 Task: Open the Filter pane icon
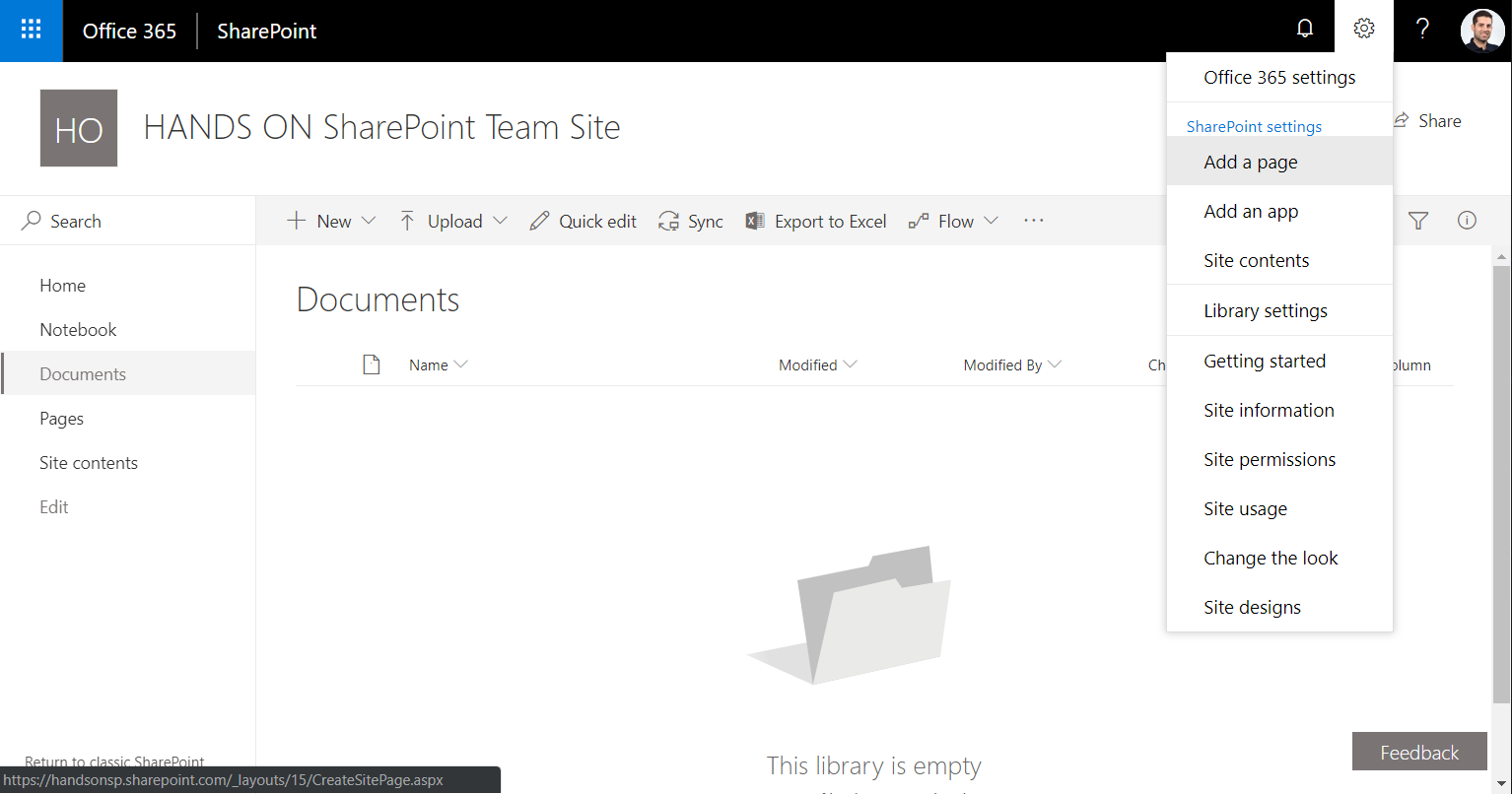coord(1418,221)
